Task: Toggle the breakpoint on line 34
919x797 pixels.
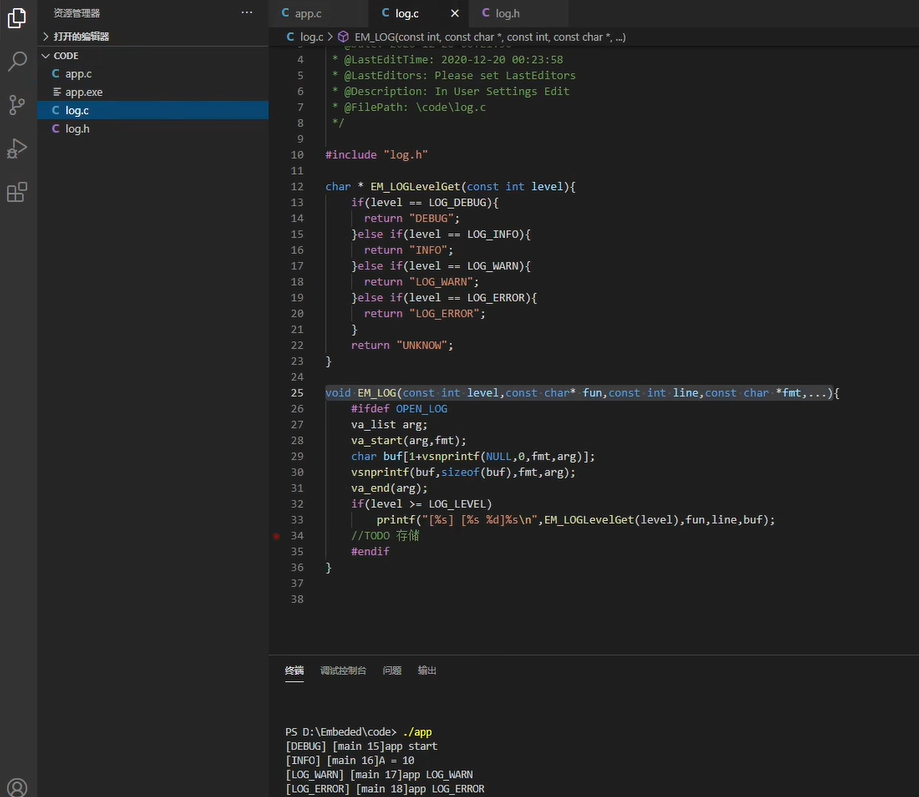Action: (x=277, y=536)
